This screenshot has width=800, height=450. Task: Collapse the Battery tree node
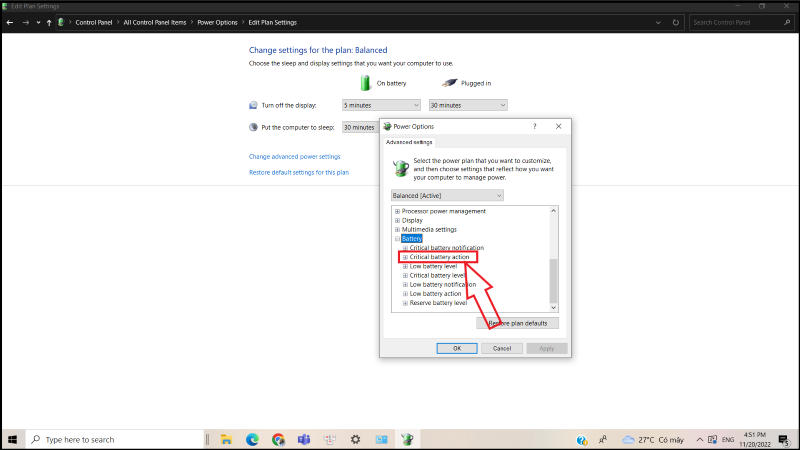(397, 239)
